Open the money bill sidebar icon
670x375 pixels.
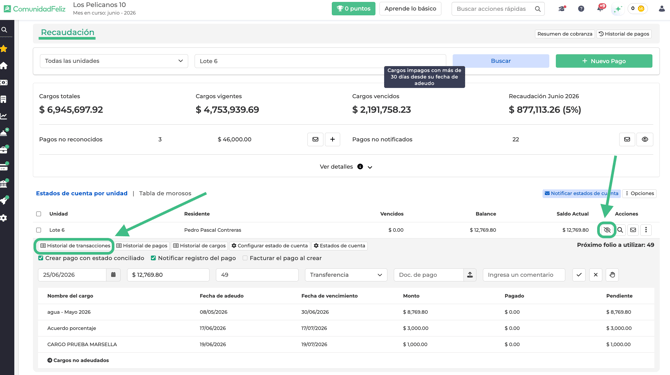4,82
